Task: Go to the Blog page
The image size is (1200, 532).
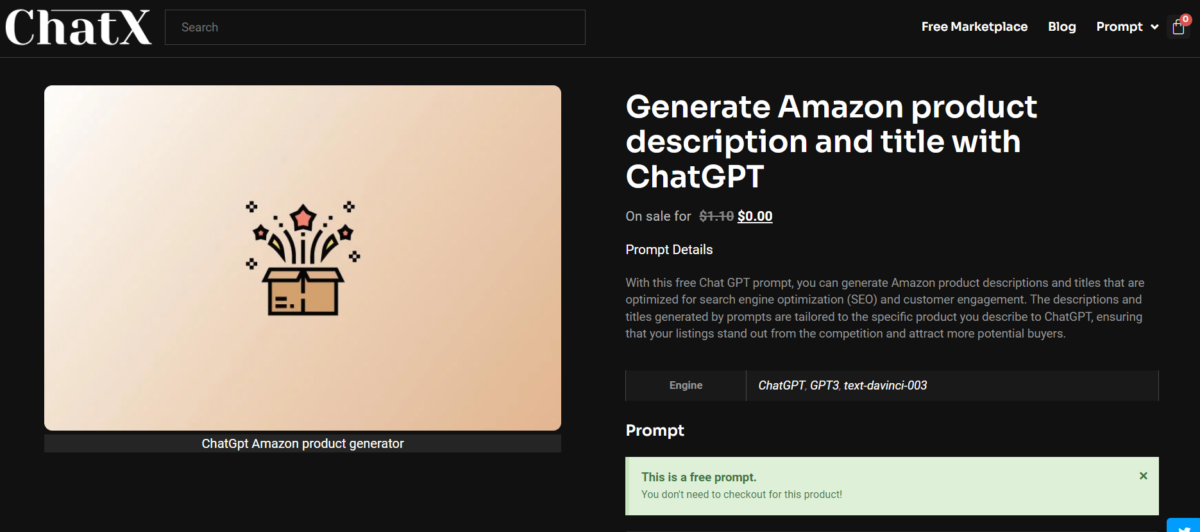Action: click(x=1062, y=27)
